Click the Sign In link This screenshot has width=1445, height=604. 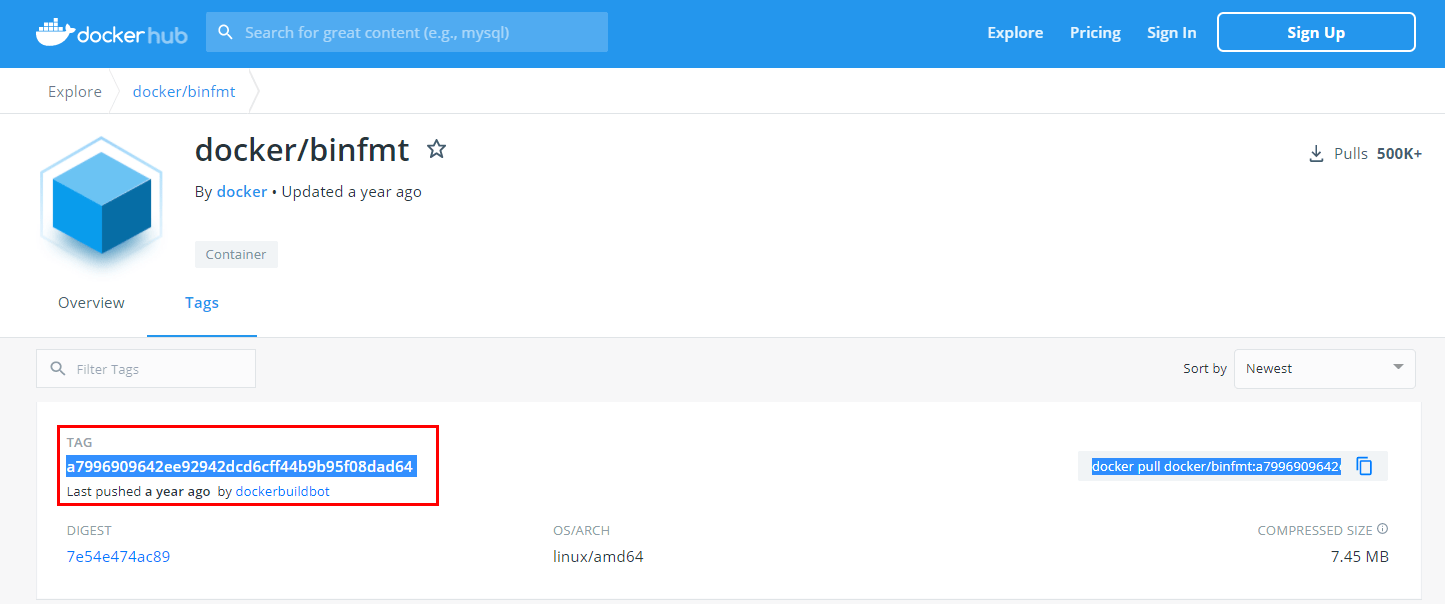(x=1171, y=31)
